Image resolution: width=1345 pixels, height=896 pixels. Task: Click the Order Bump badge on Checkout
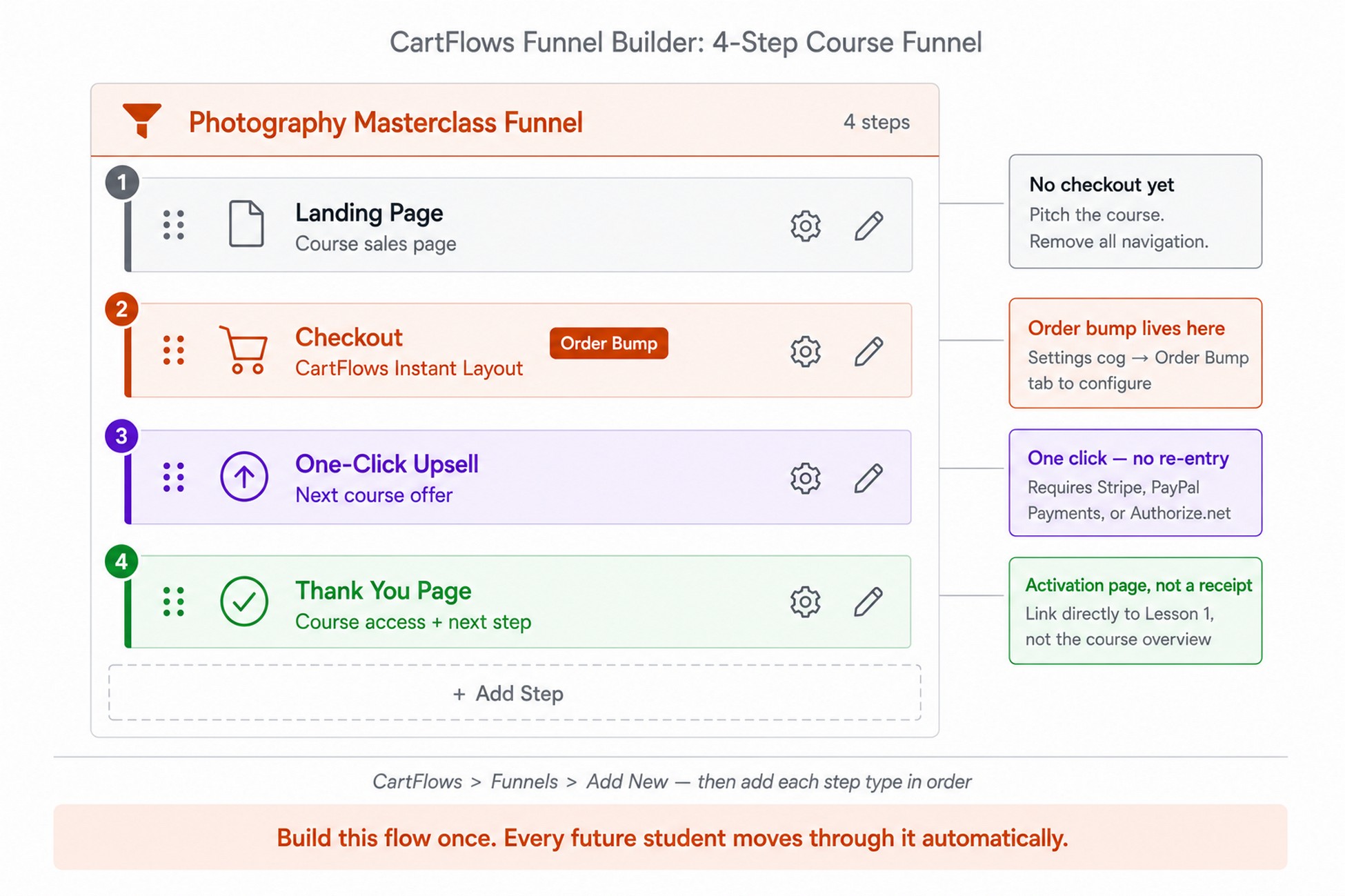(608, 344)
